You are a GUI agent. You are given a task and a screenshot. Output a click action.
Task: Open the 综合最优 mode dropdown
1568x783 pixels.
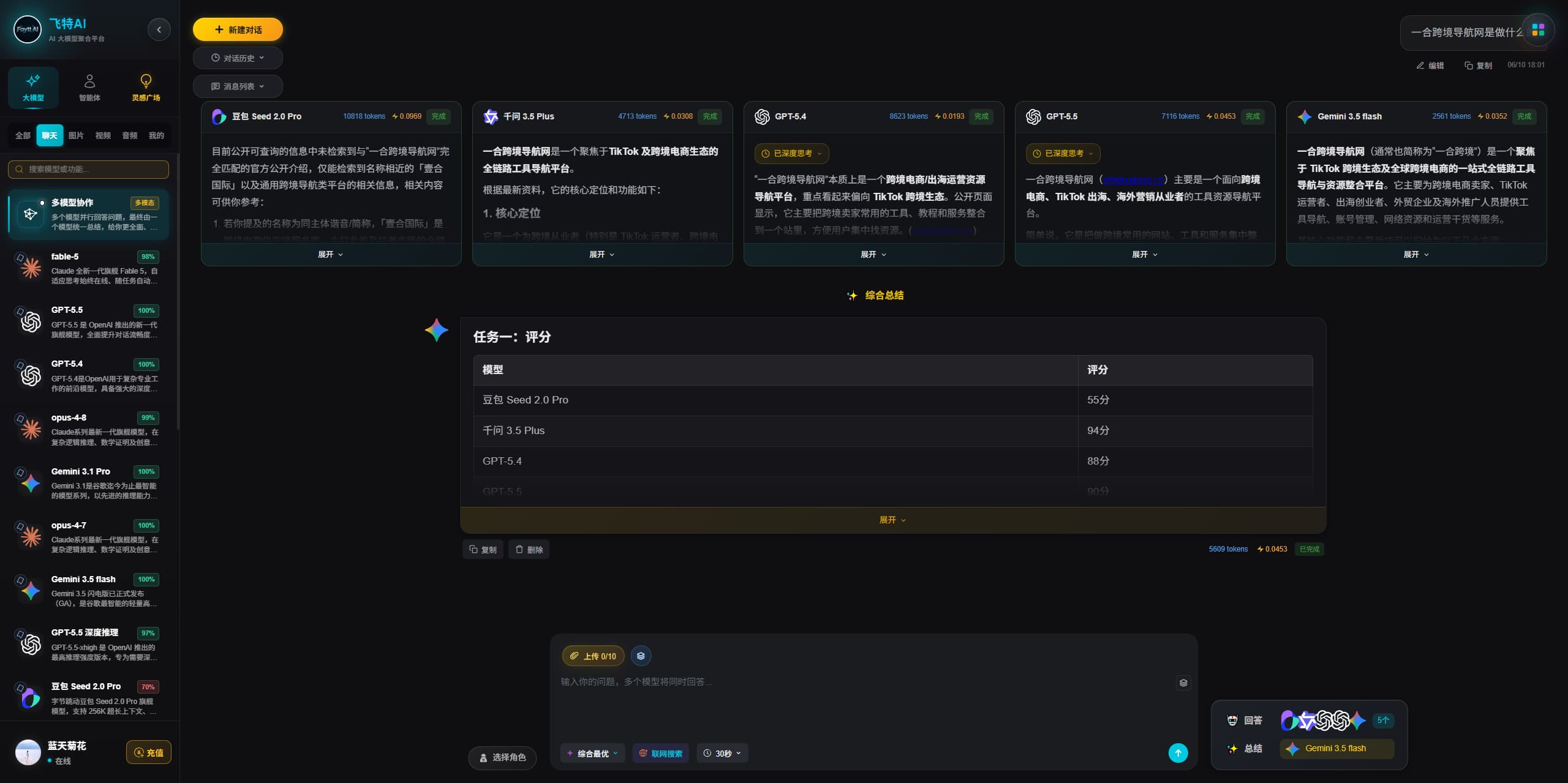click(592, 754)
